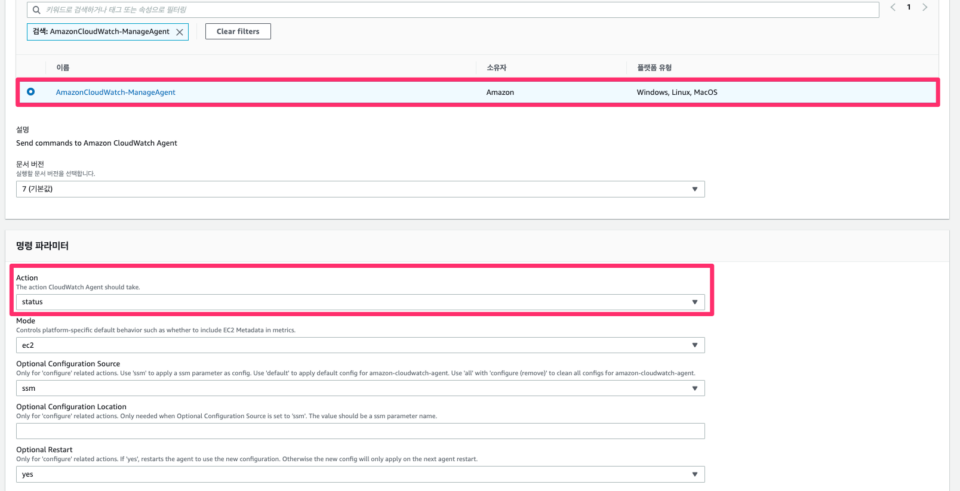This screenshot has width=960, height=491.
Task: Open the Mode dropdown set to ec2
Action: tap(360, 345)
